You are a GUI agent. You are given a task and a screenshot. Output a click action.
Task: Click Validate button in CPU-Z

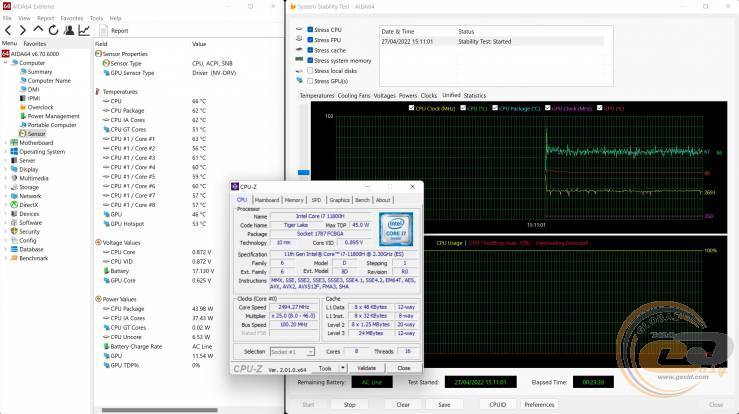click(x=366, y=368)
